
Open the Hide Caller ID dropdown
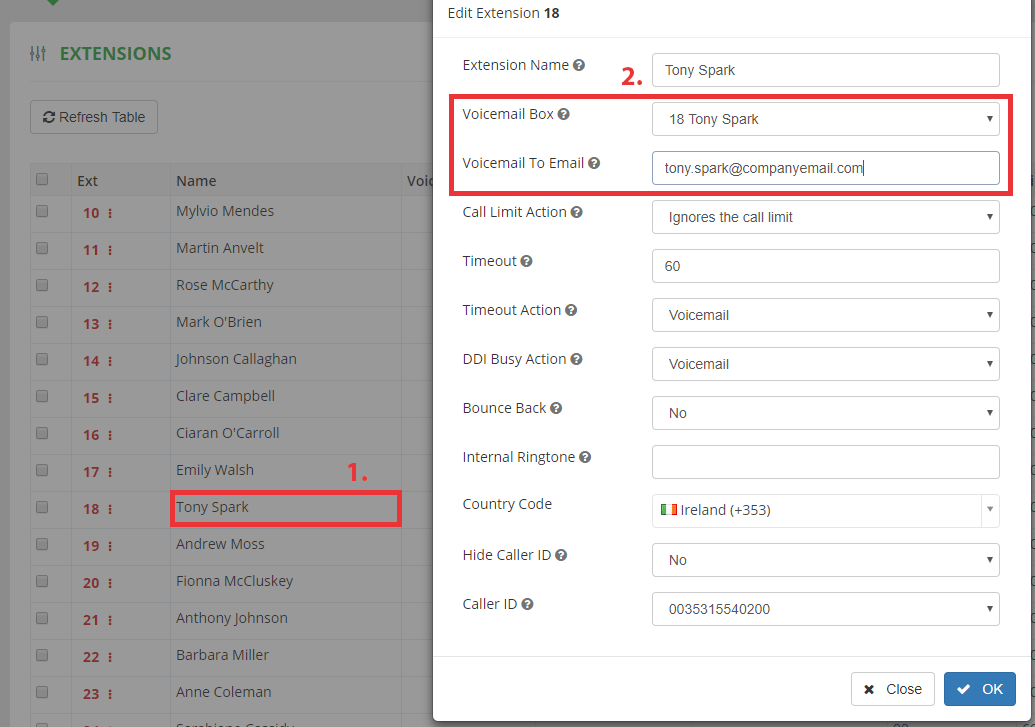(825, 560)
